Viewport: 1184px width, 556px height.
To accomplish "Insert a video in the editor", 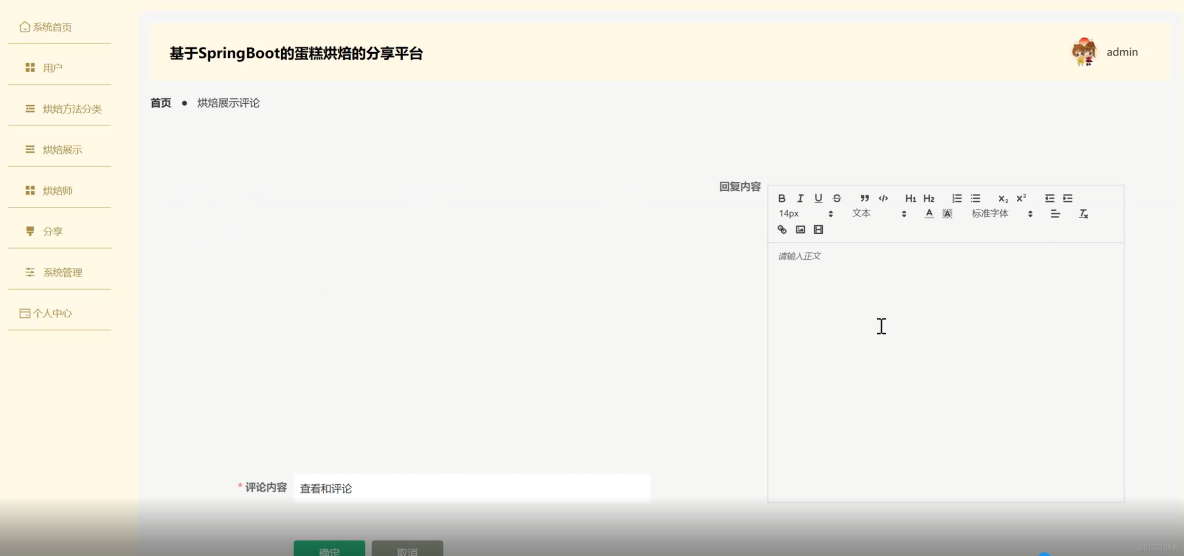I will click(x=819, y=230).
